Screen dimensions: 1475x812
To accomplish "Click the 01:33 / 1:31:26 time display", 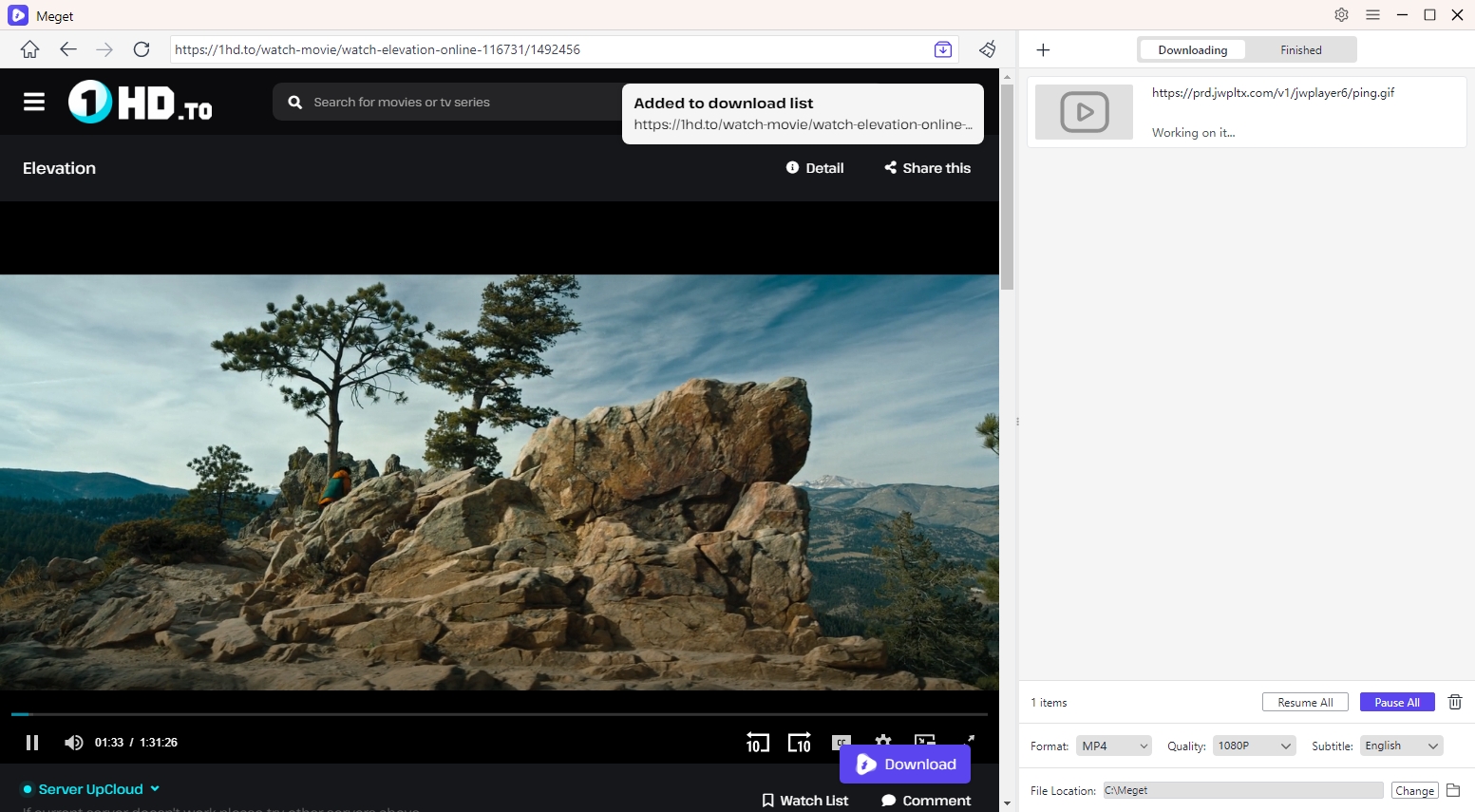I will click(x=136, y=743).
